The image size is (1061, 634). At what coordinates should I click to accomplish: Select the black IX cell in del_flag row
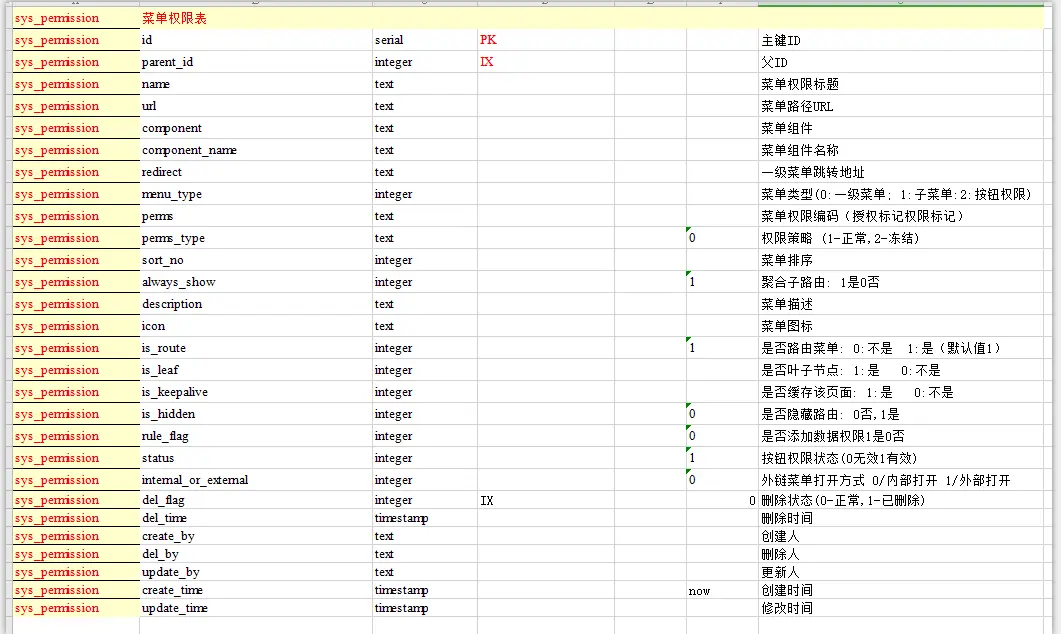click(545, 500)
